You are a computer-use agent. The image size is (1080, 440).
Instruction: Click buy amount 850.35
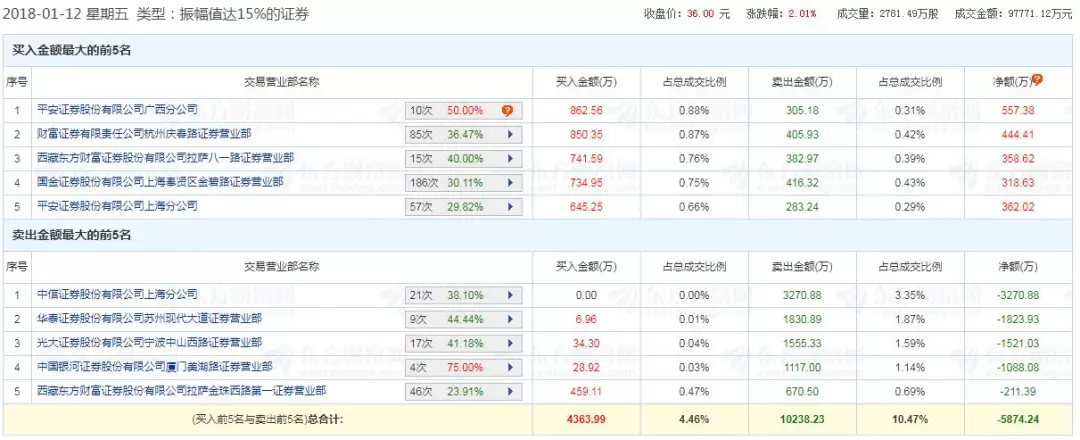pos(588,134)
